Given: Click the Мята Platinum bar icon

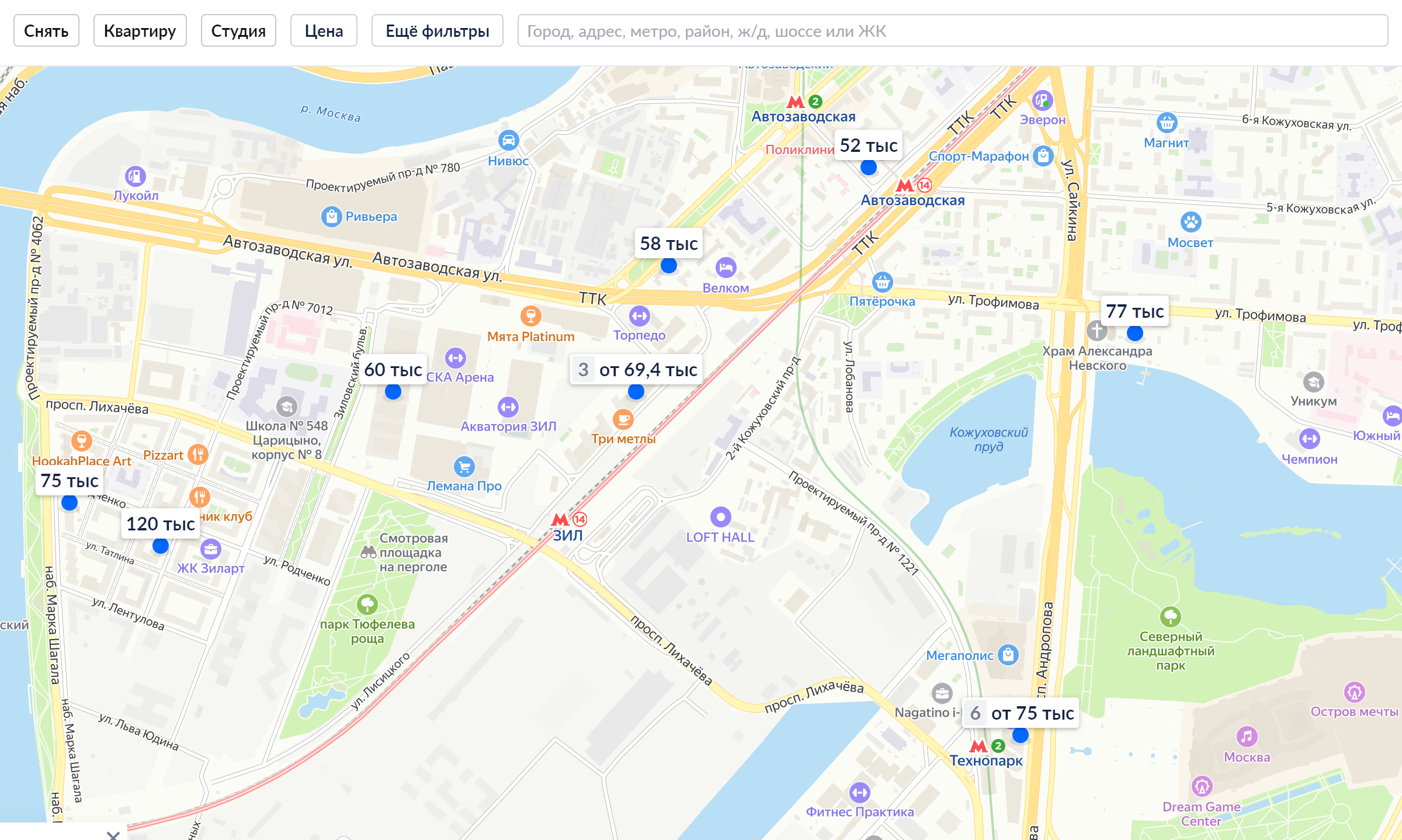Looking at the screenshot, I should 531,316.
